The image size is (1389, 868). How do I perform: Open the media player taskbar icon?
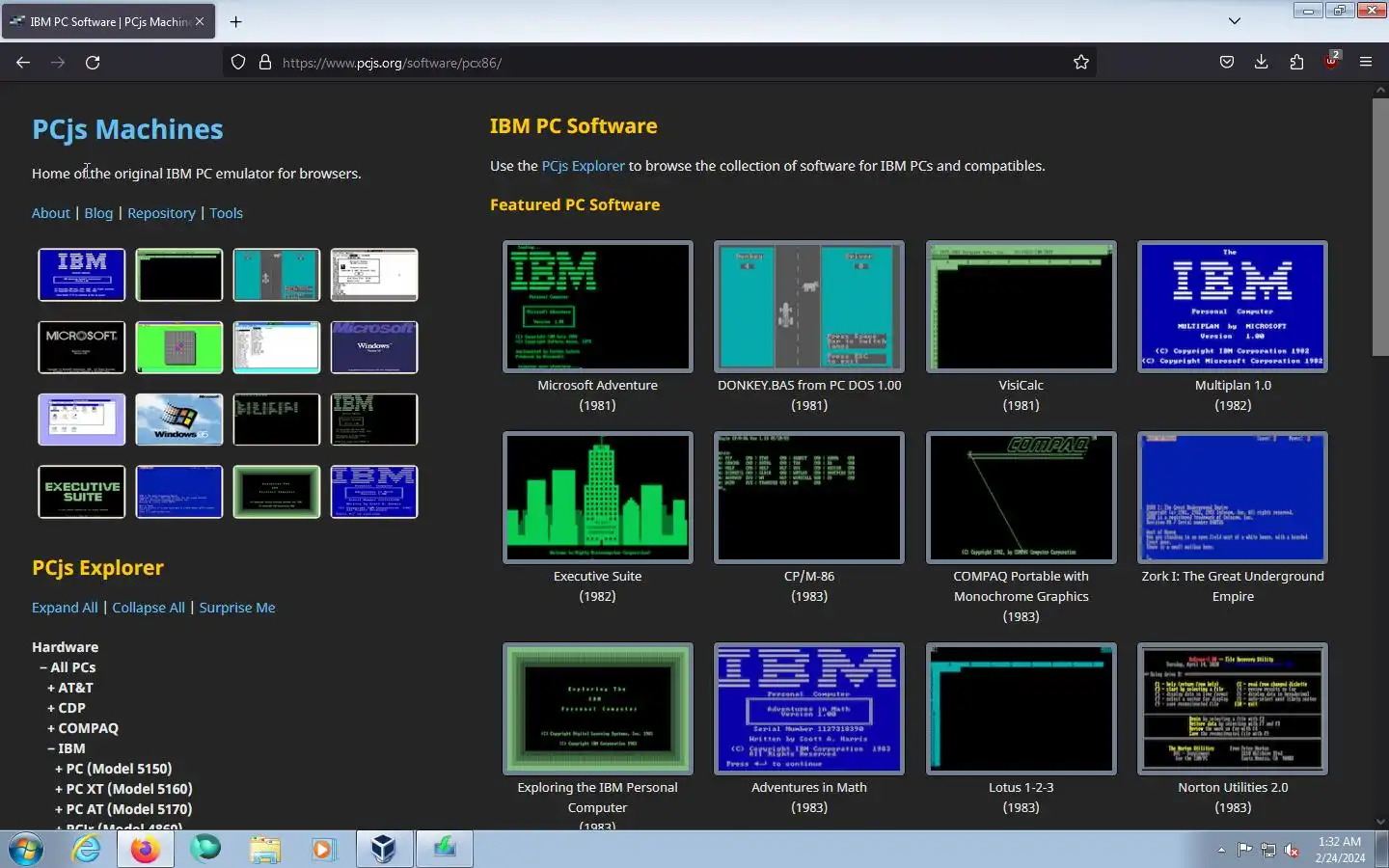(x=323, y=850)
